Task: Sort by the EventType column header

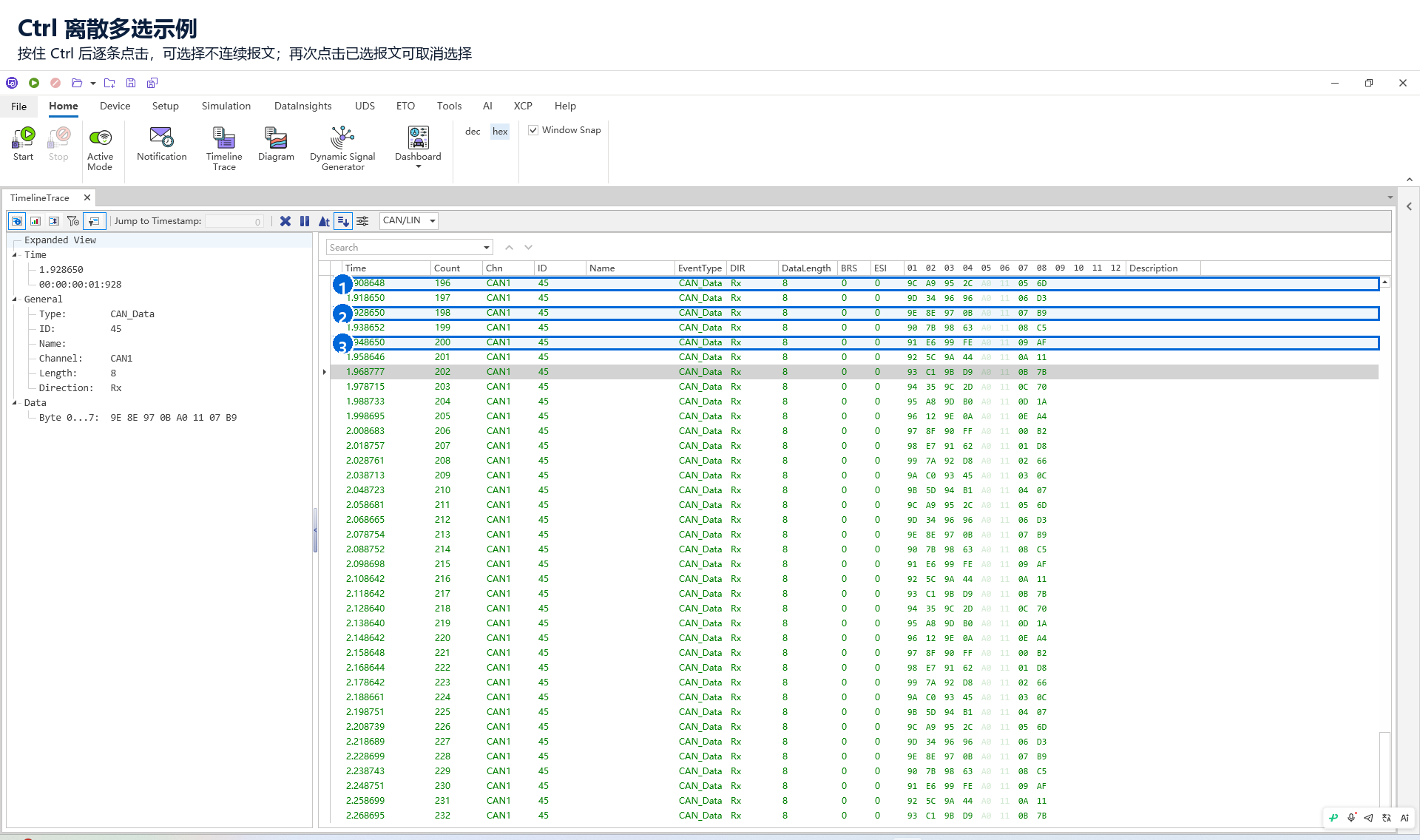Action: (x=700, y=268)
